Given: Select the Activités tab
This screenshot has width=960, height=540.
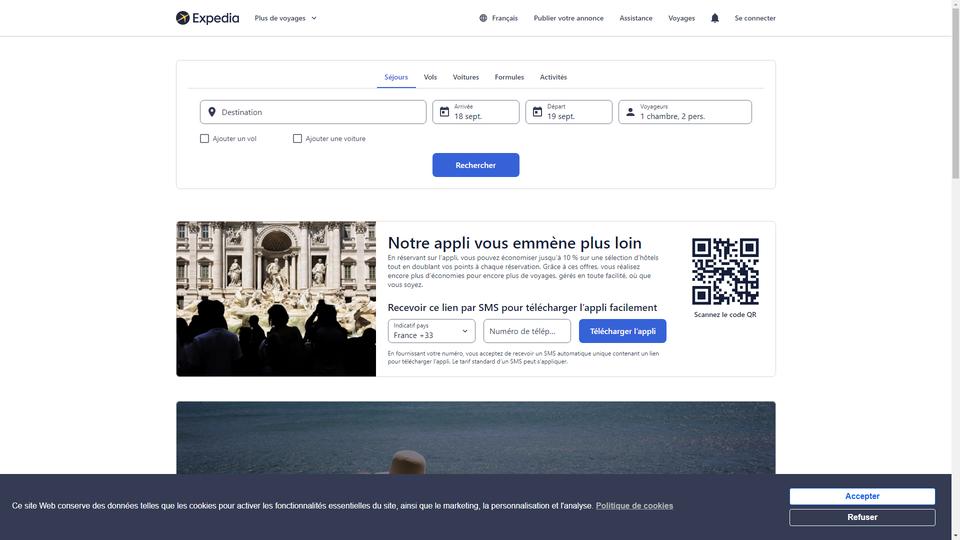Looking at the screenshot, I should pos(553,77).
